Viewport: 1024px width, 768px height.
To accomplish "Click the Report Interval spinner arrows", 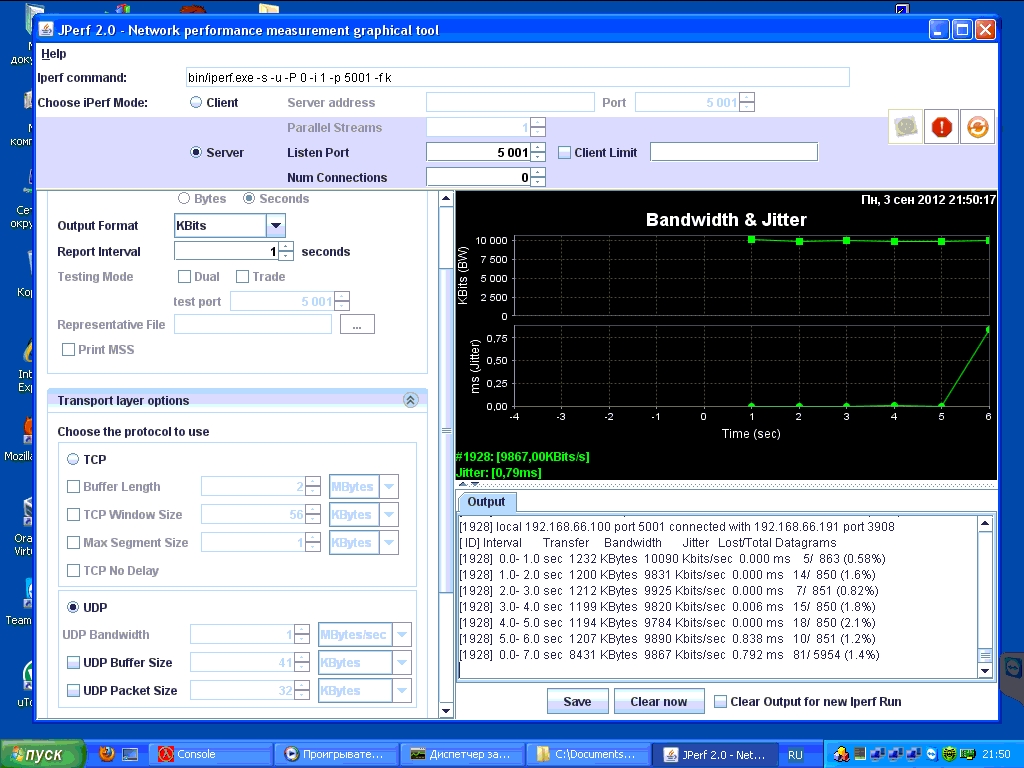I will click(286, 251).
